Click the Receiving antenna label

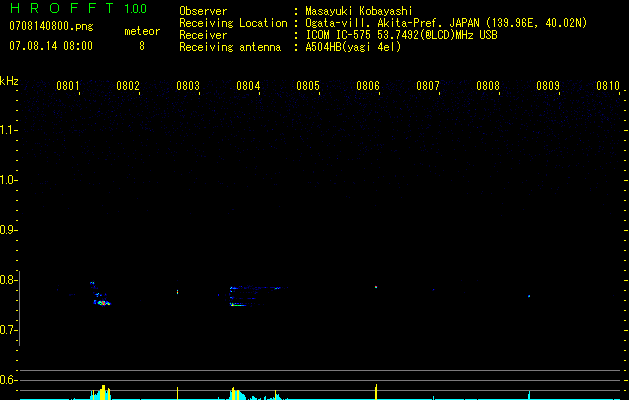(x=230, y=47)
